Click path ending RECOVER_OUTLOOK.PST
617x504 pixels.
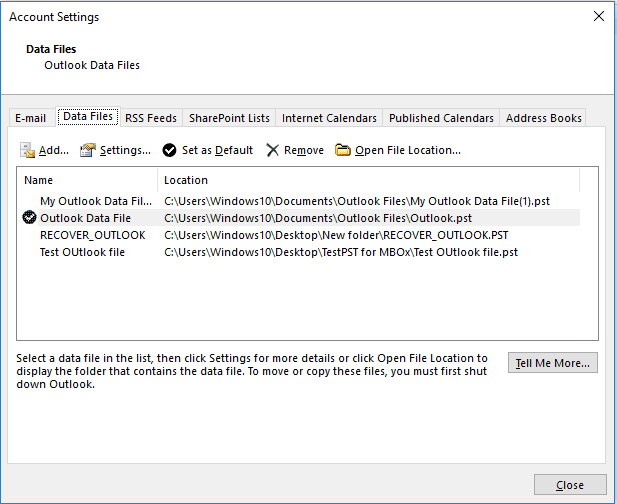336,235
